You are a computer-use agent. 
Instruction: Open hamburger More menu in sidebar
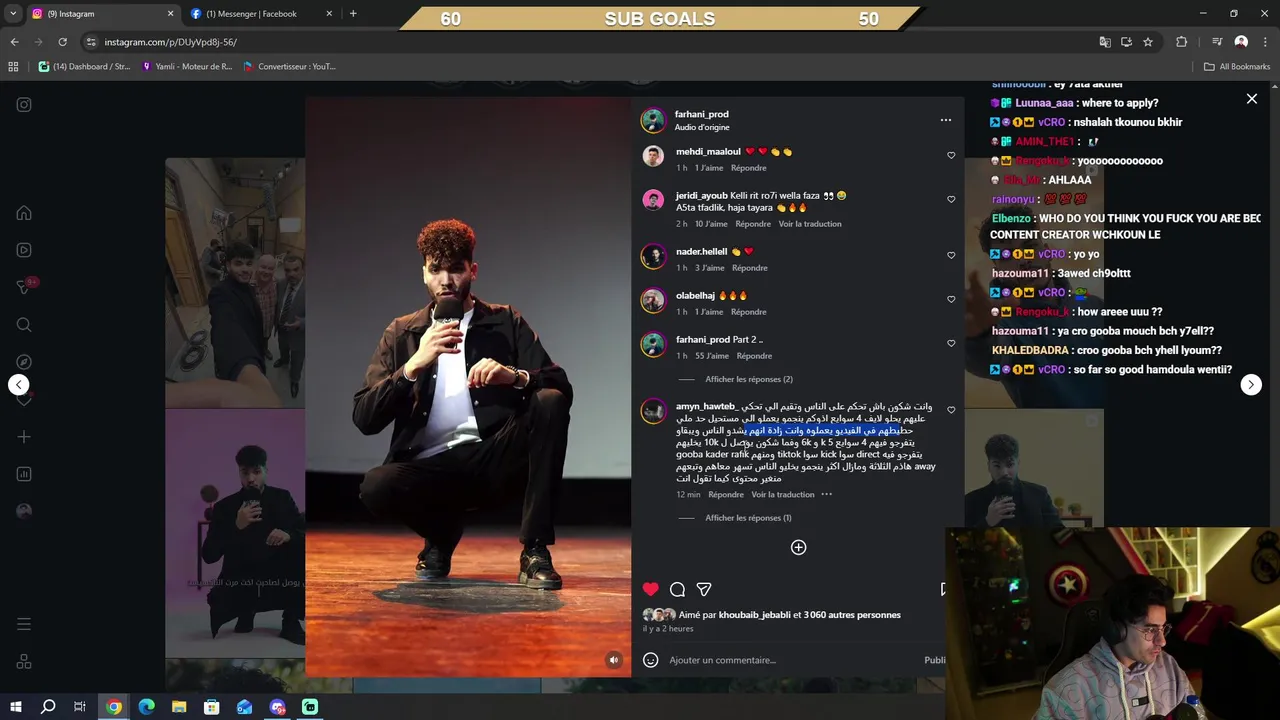coord(24,624)
